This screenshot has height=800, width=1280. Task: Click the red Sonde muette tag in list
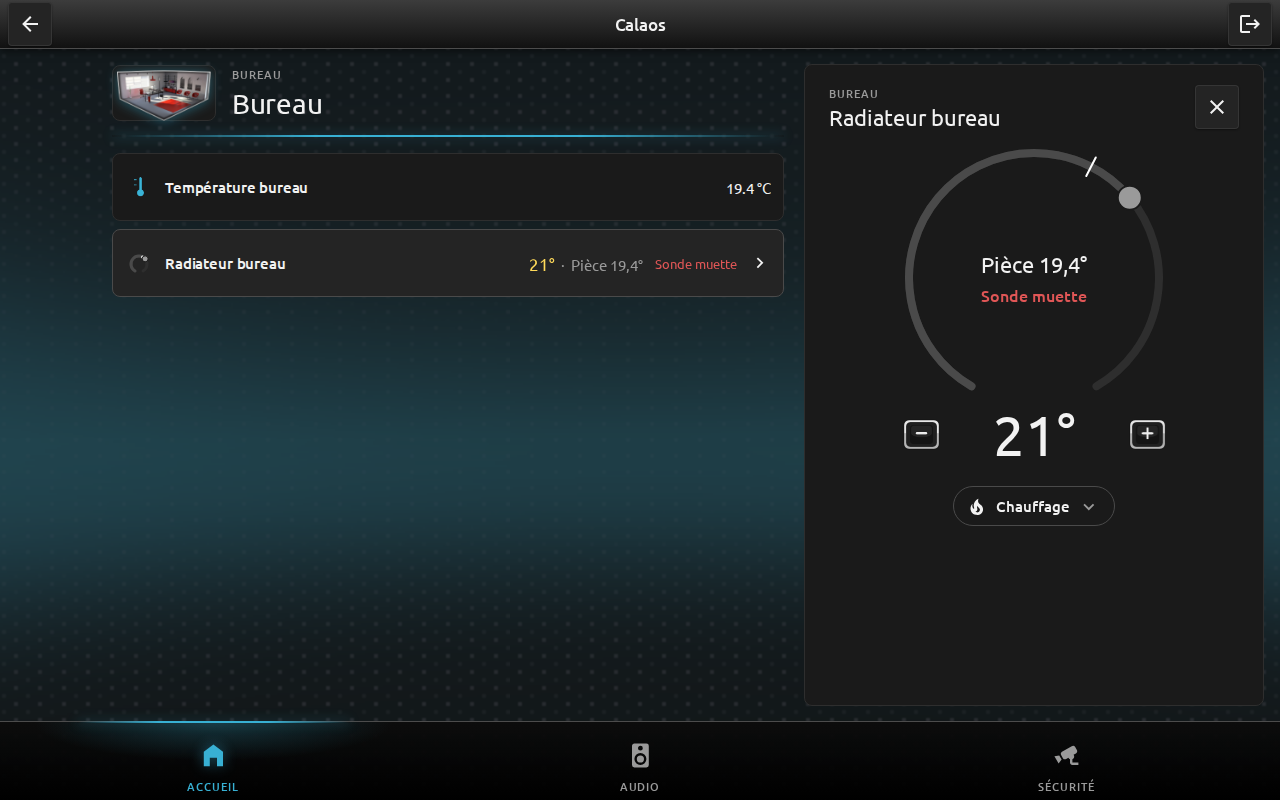click(x=696, y=265)
